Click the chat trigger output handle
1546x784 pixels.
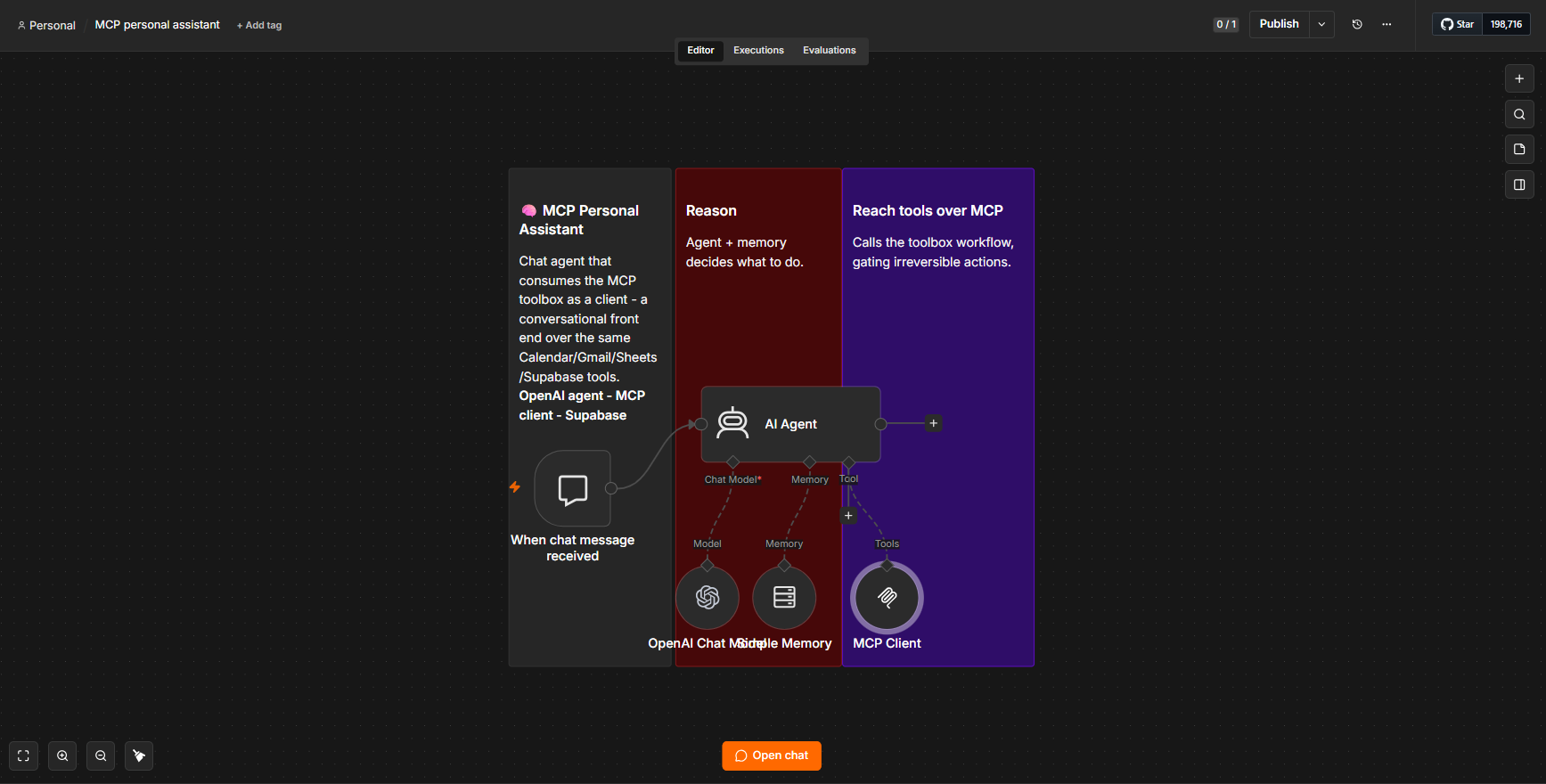[611, 488]
